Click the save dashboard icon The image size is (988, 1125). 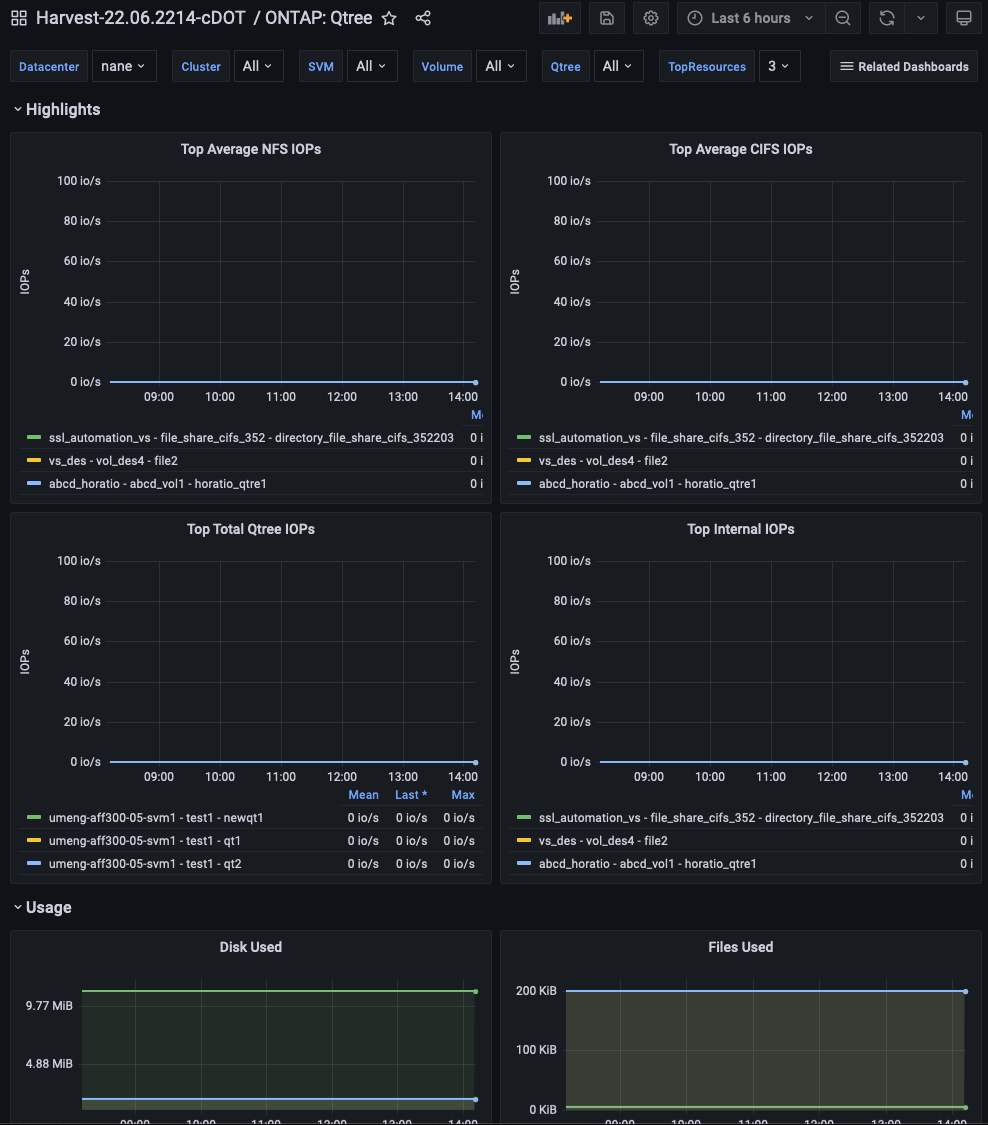pyautogui.click(x=605, y=18)
